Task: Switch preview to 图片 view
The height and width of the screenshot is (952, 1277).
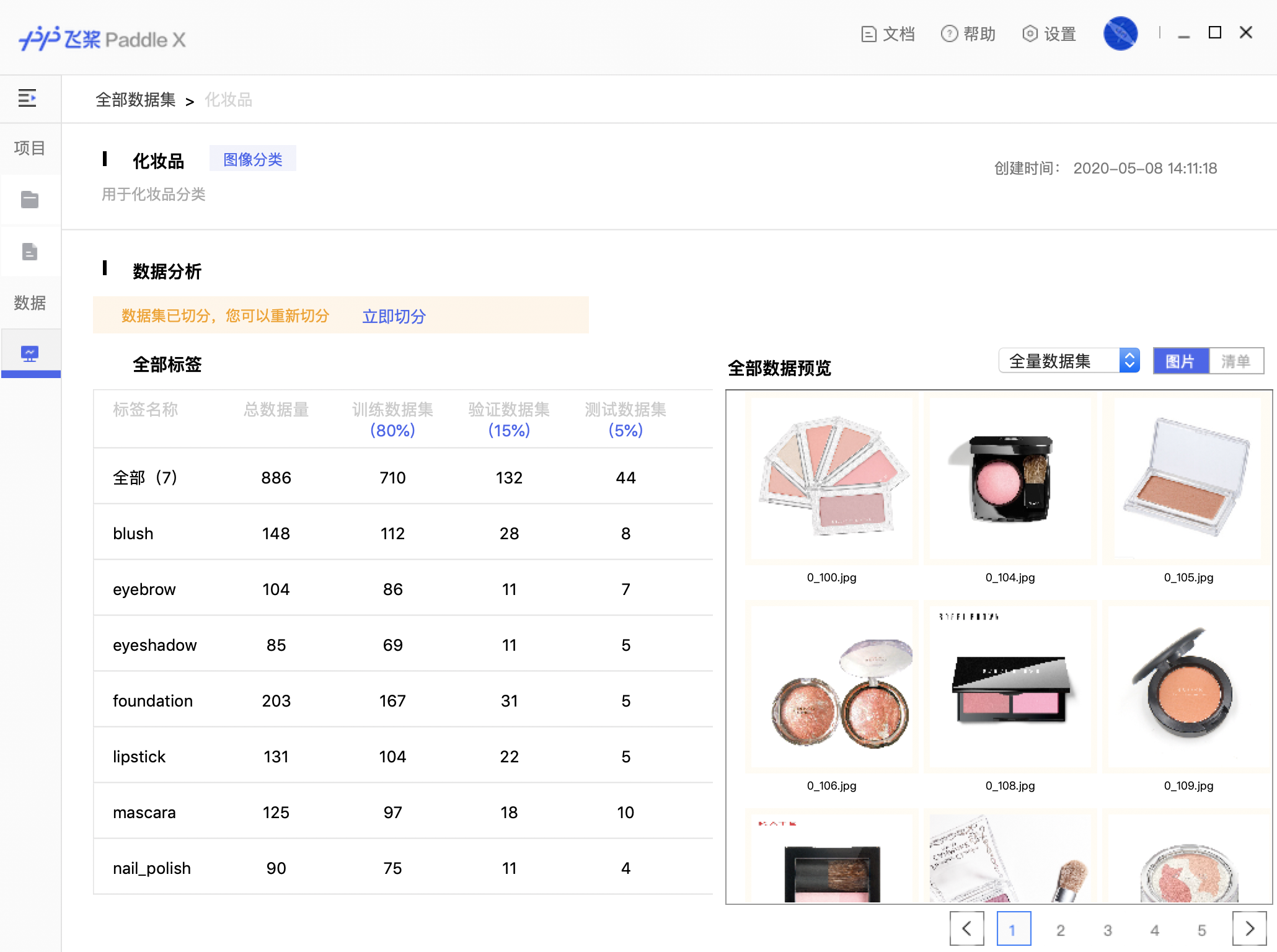Action: [x=1180, y=361]
